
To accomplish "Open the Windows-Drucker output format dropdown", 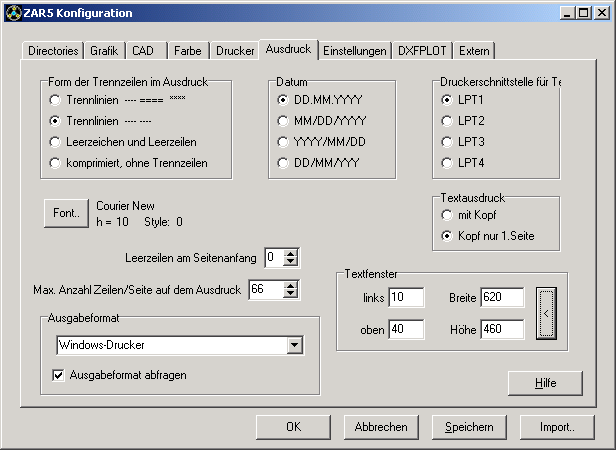I will 293,345.
